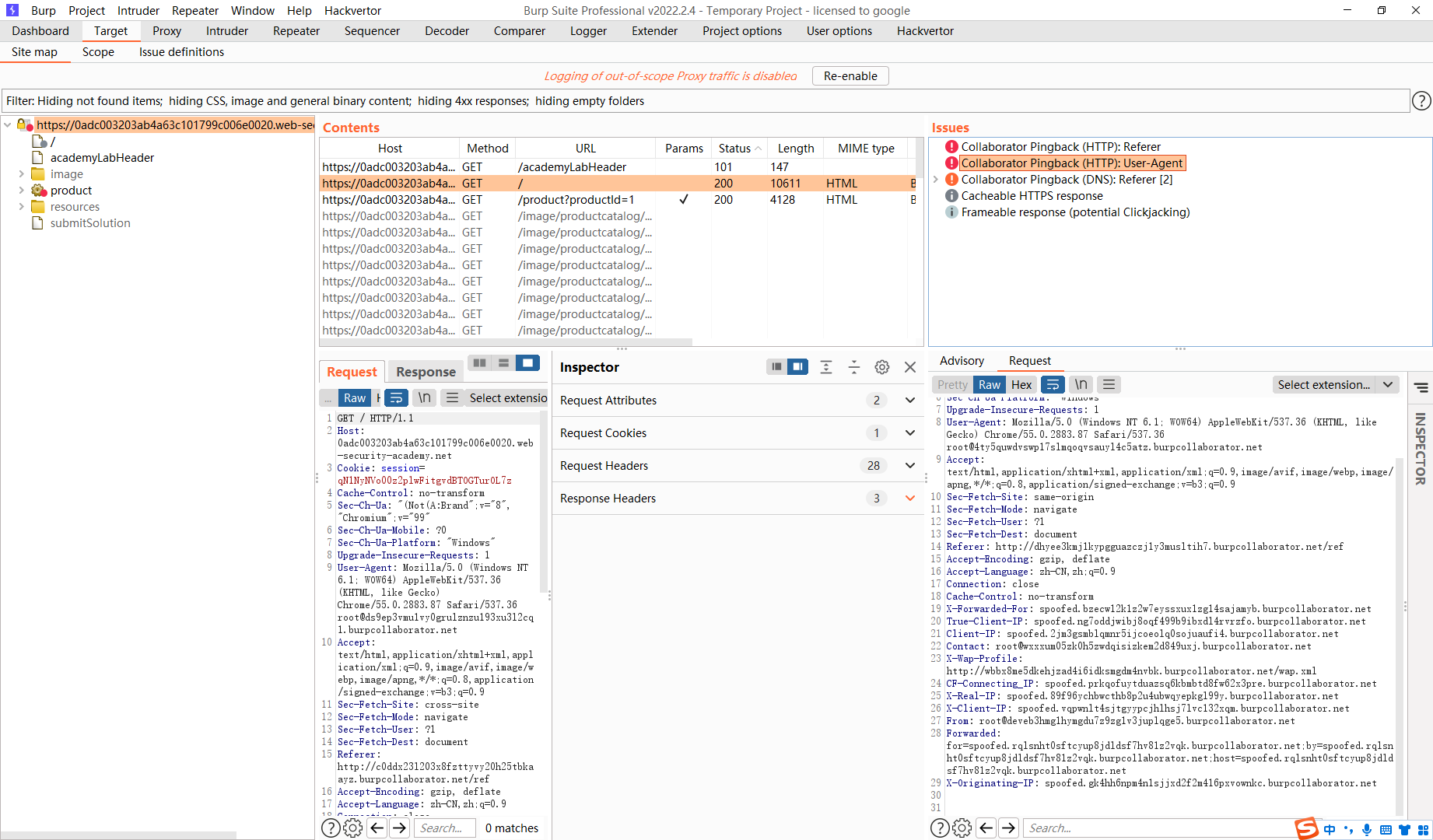1433x840 pixels.
Task: Toggle \n display in issue request viewer
Action: pos(1081,385)
